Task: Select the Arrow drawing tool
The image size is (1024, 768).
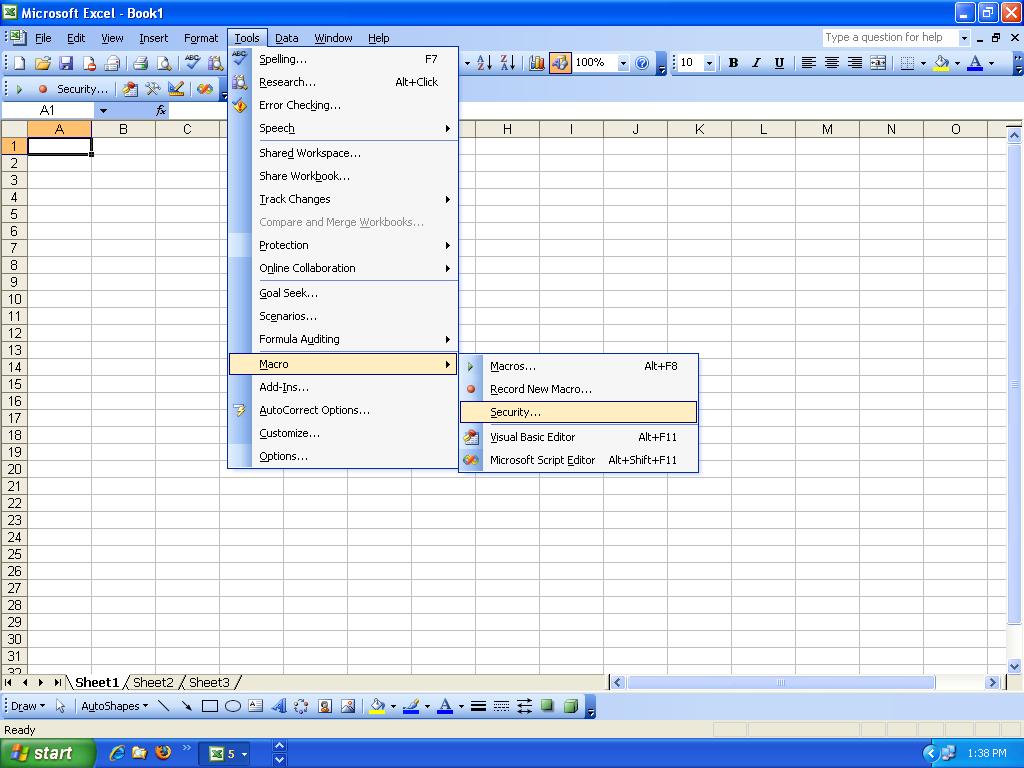Action: click(187, 706)
